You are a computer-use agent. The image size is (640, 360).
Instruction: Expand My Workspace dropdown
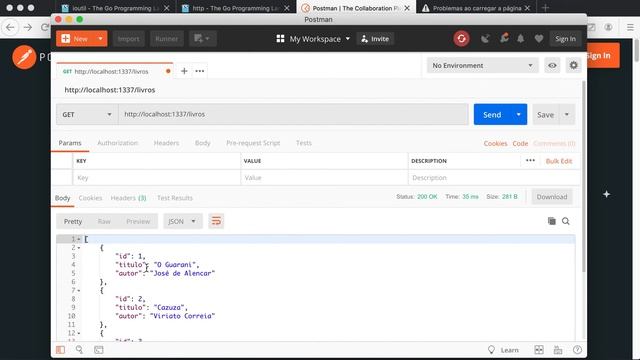pyautogui.click(x=348, y=39)
